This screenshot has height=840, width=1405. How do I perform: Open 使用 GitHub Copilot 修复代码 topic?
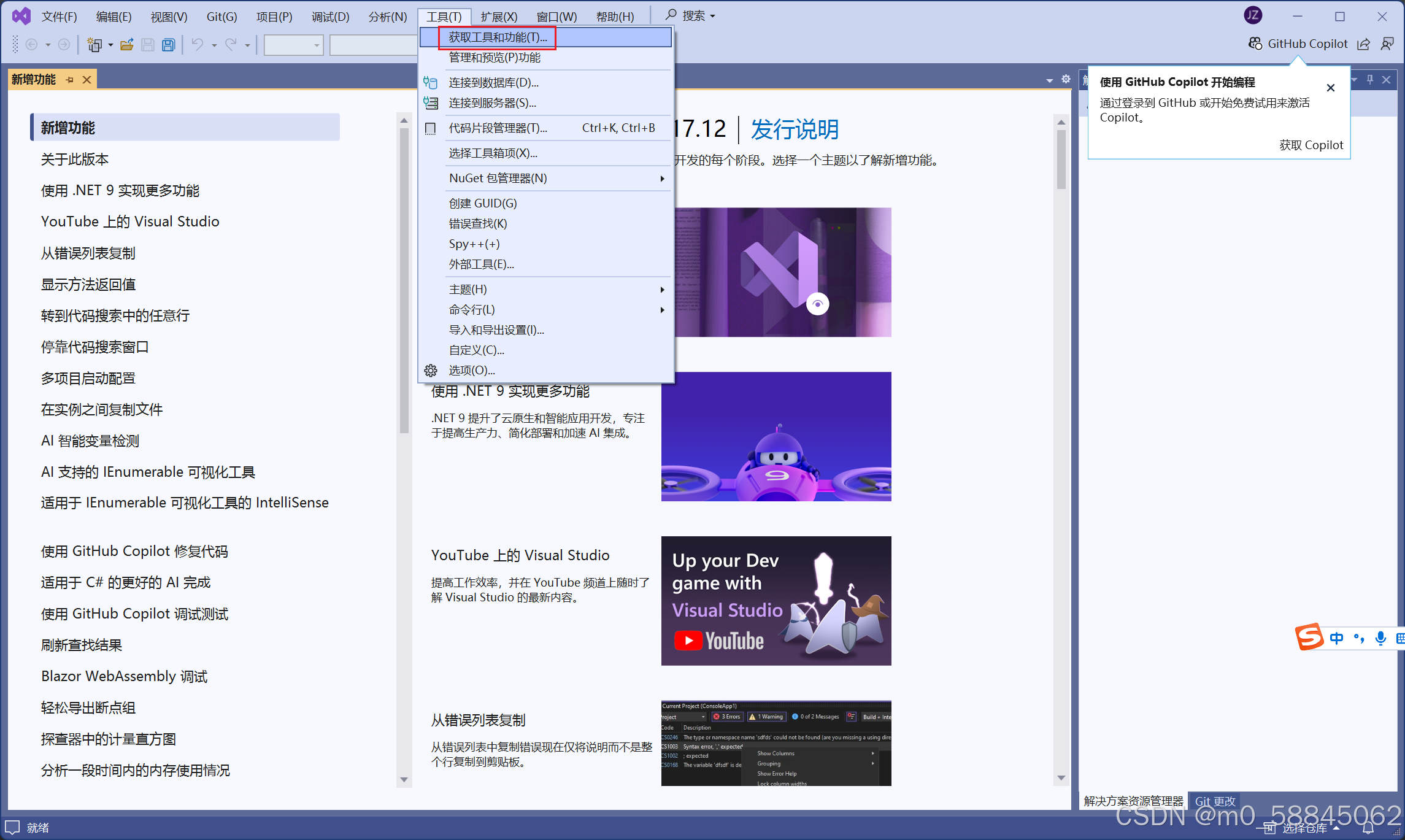coord(134,551)
